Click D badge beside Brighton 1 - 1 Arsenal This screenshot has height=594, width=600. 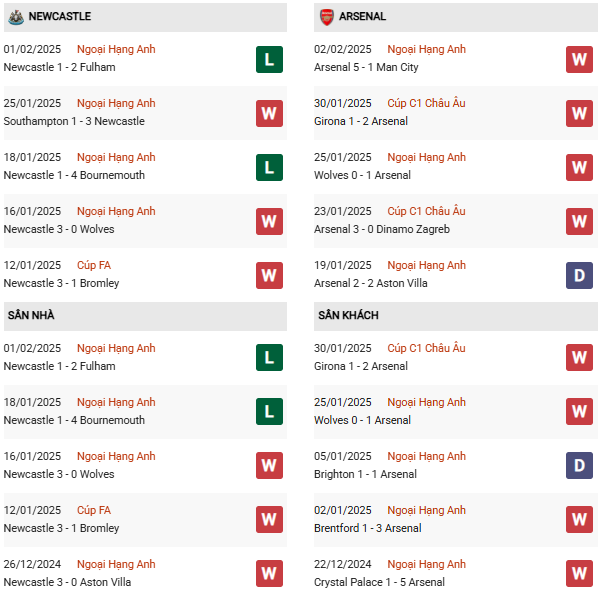click(x=579, y=466)
